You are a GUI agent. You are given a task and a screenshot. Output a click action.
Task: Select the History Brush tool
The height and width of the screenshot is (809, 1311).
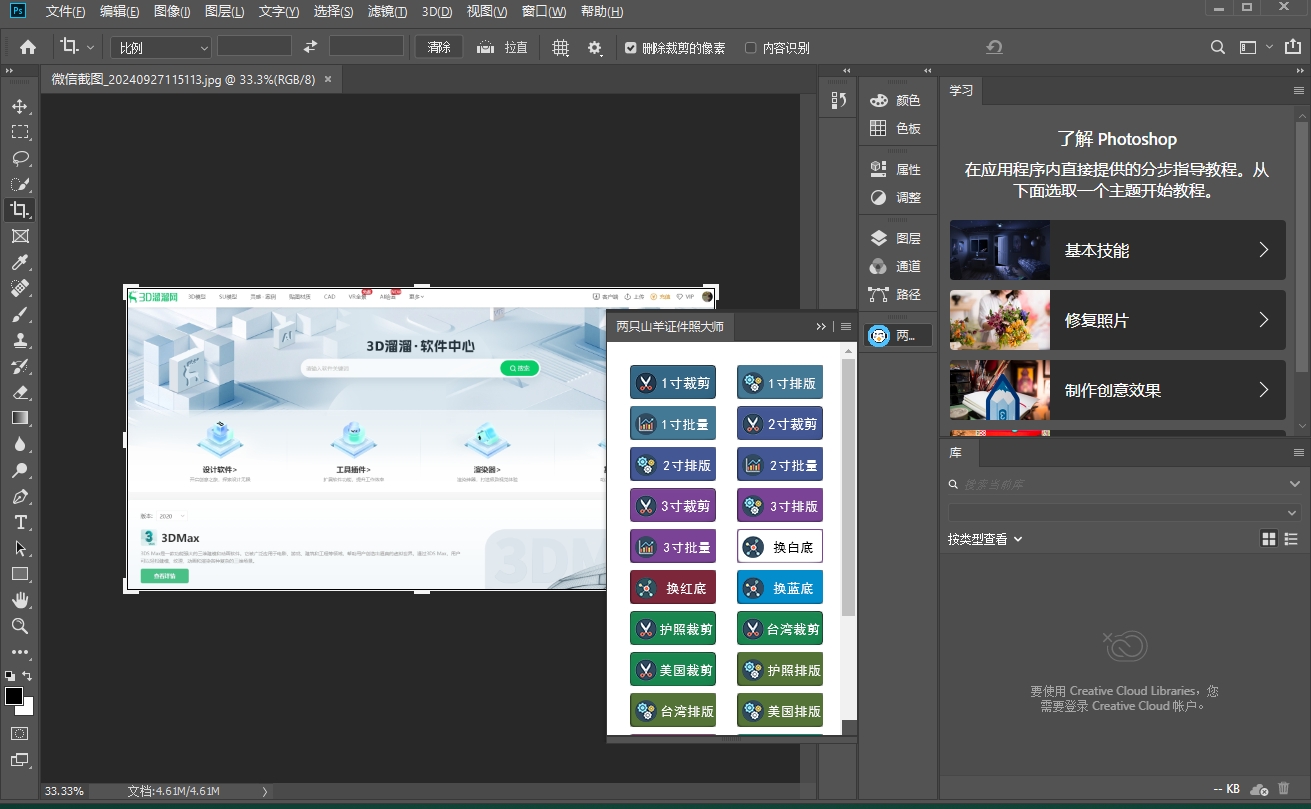[20, 366]
